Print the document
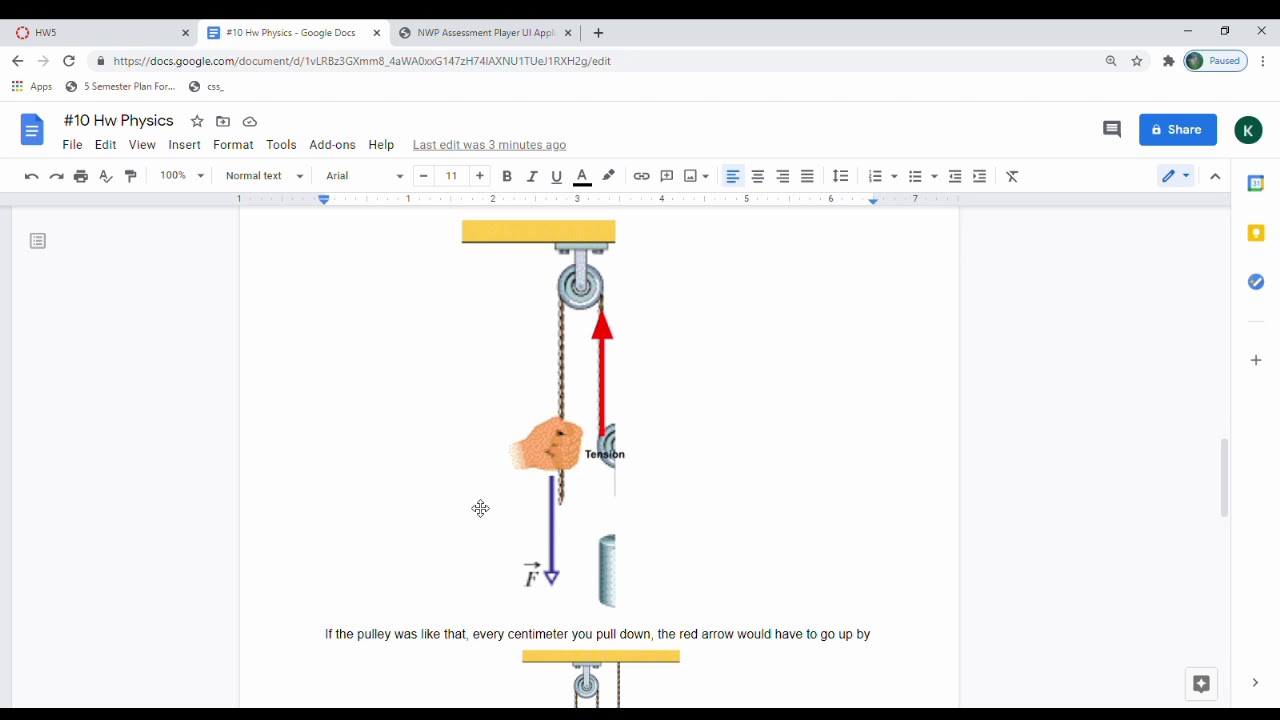Viewport: 1280px width, 720px height. [81, 176]
